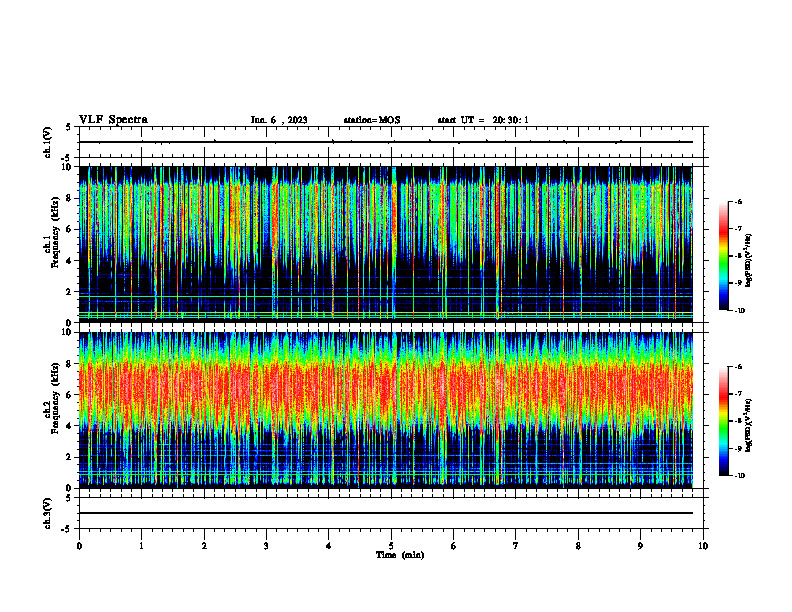Click time axis tick label "5" below the plots
Image resolution: width=792 pixels, height=612 pixels.
[x=391, y=546]
